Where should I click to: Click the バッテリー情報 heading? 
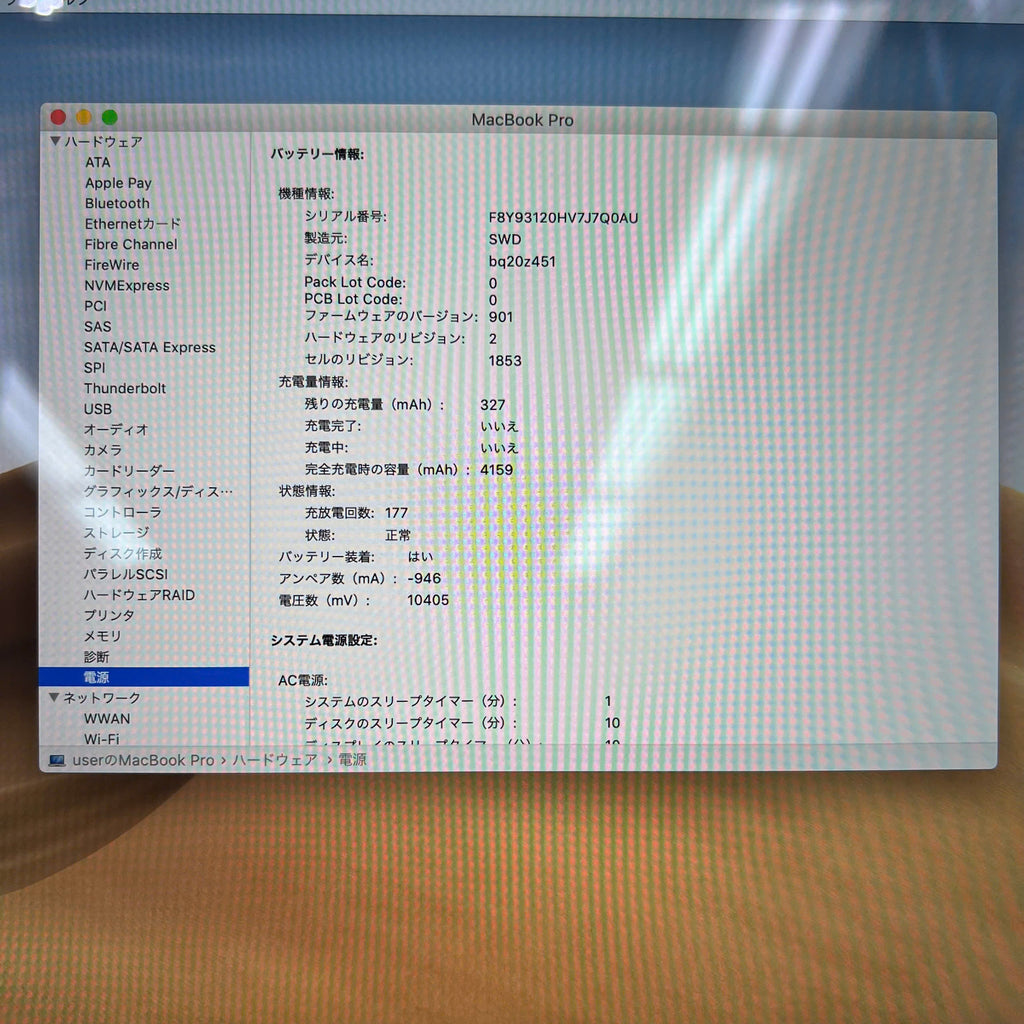317,154
